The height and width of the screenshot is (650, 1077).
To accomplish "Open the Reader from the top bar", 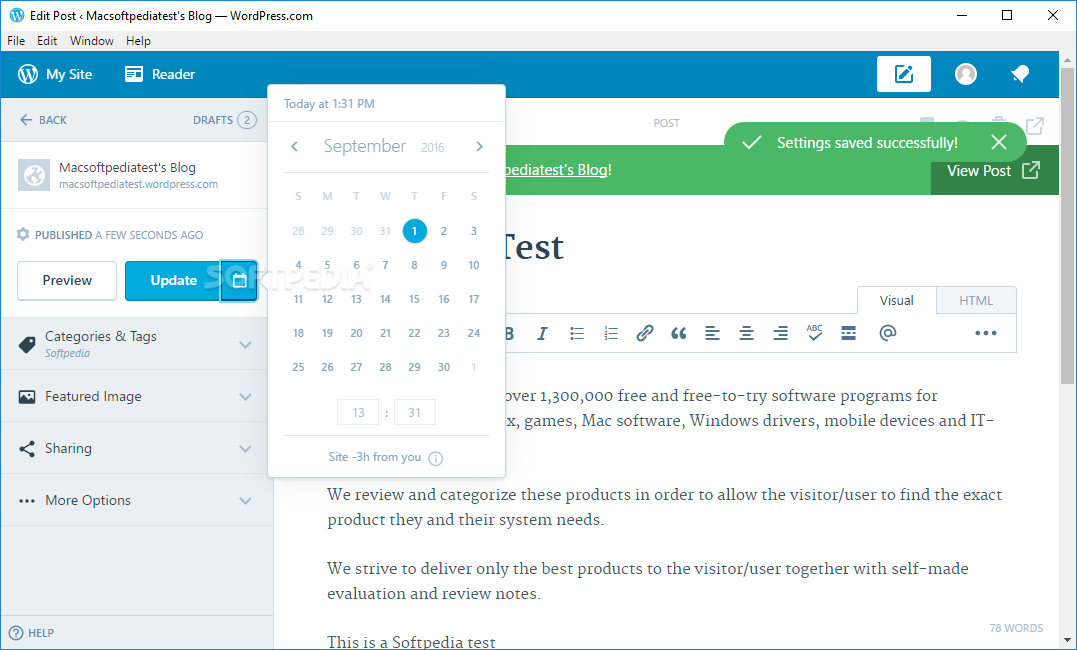I will click(x=160, y=74).
